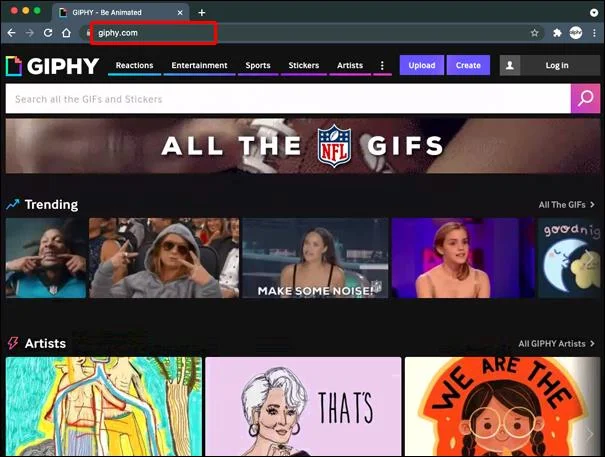The width and height of the screenshot is (605, 457).
Task: Open the All The NFL GIFs banner
Action: coord(303,146)
